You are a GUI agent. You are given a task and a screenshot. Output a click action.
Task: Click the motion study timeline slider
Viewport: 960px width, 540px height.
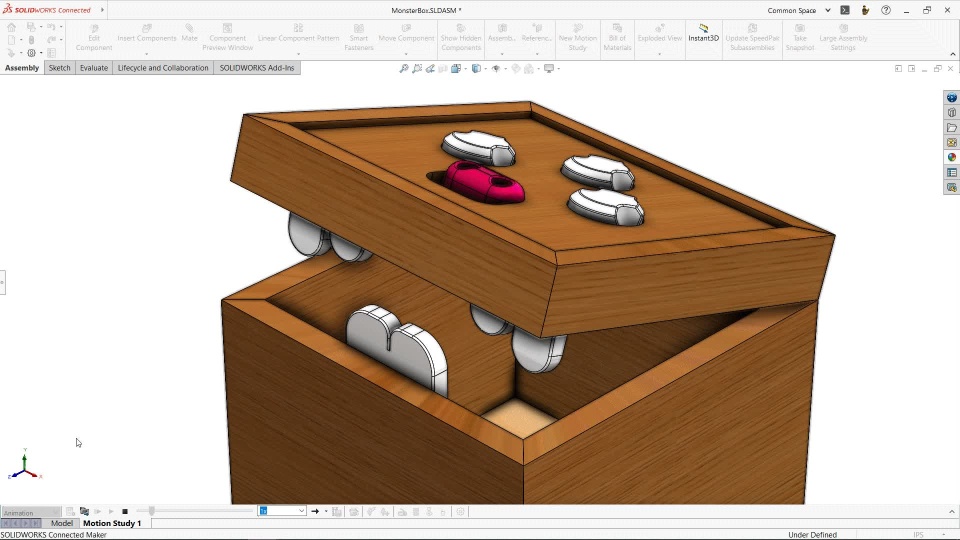pyautogui.click(x=152, y=511)
